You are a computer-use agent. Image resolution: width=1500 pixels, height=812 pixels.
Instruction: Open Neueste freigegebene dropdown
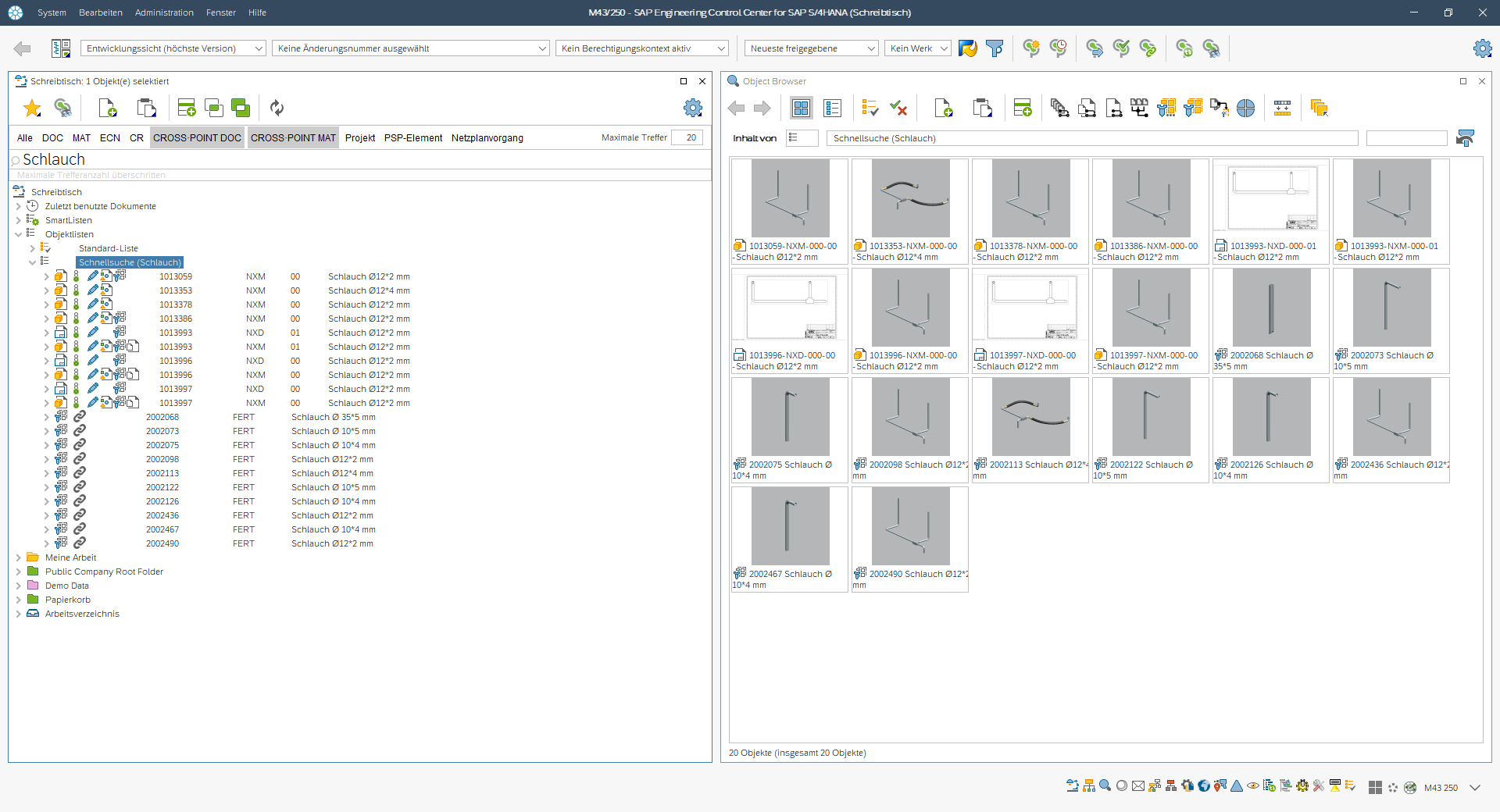point(812,48)
